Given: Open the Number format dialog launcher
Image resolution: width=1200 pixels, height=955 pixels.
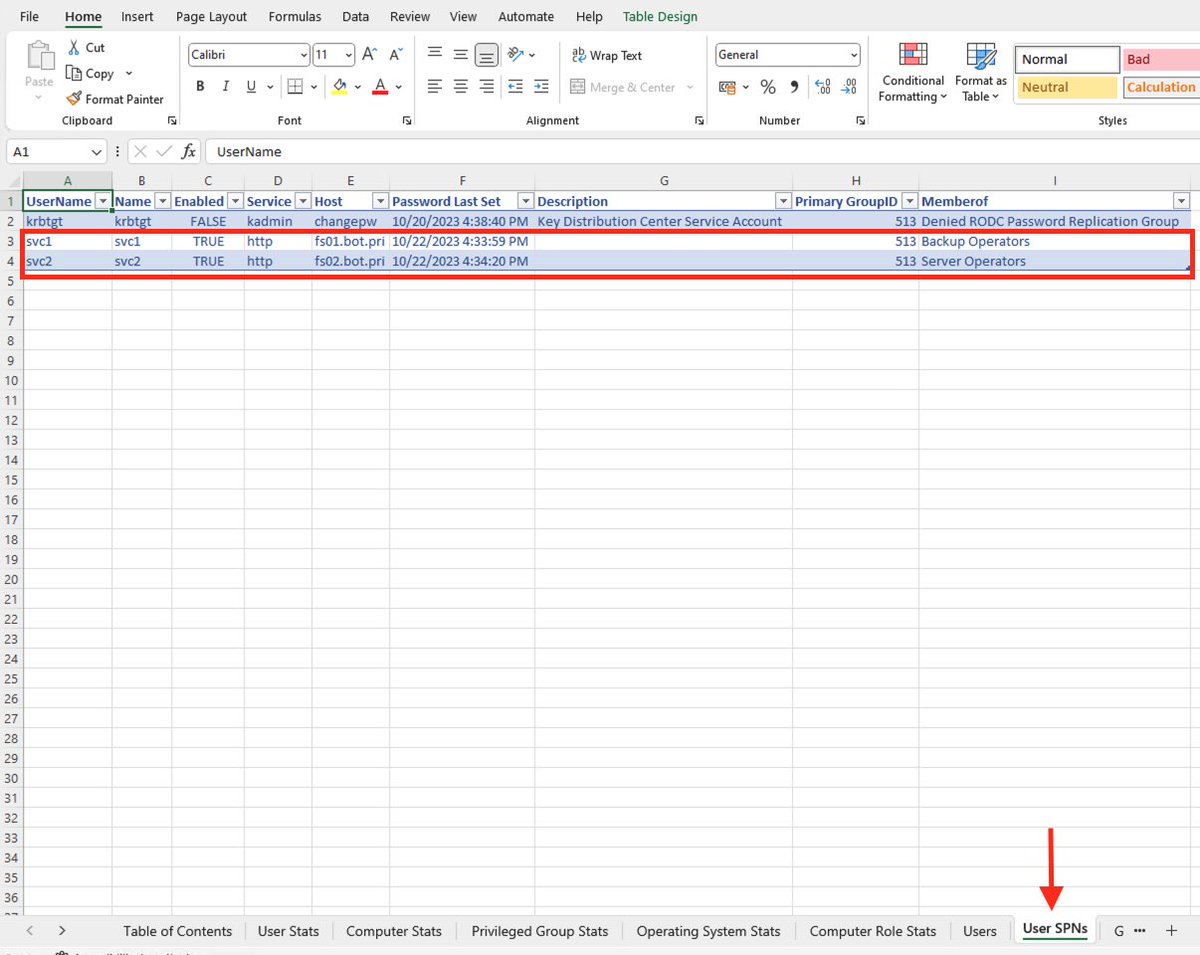Looking at the screenshot, I should pos(861,120).
